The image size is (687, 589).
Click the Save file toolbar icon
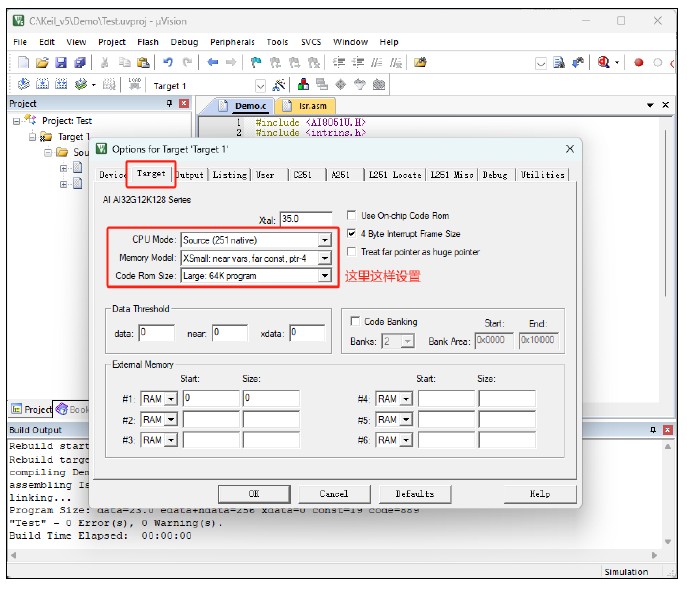pos(61,63)
